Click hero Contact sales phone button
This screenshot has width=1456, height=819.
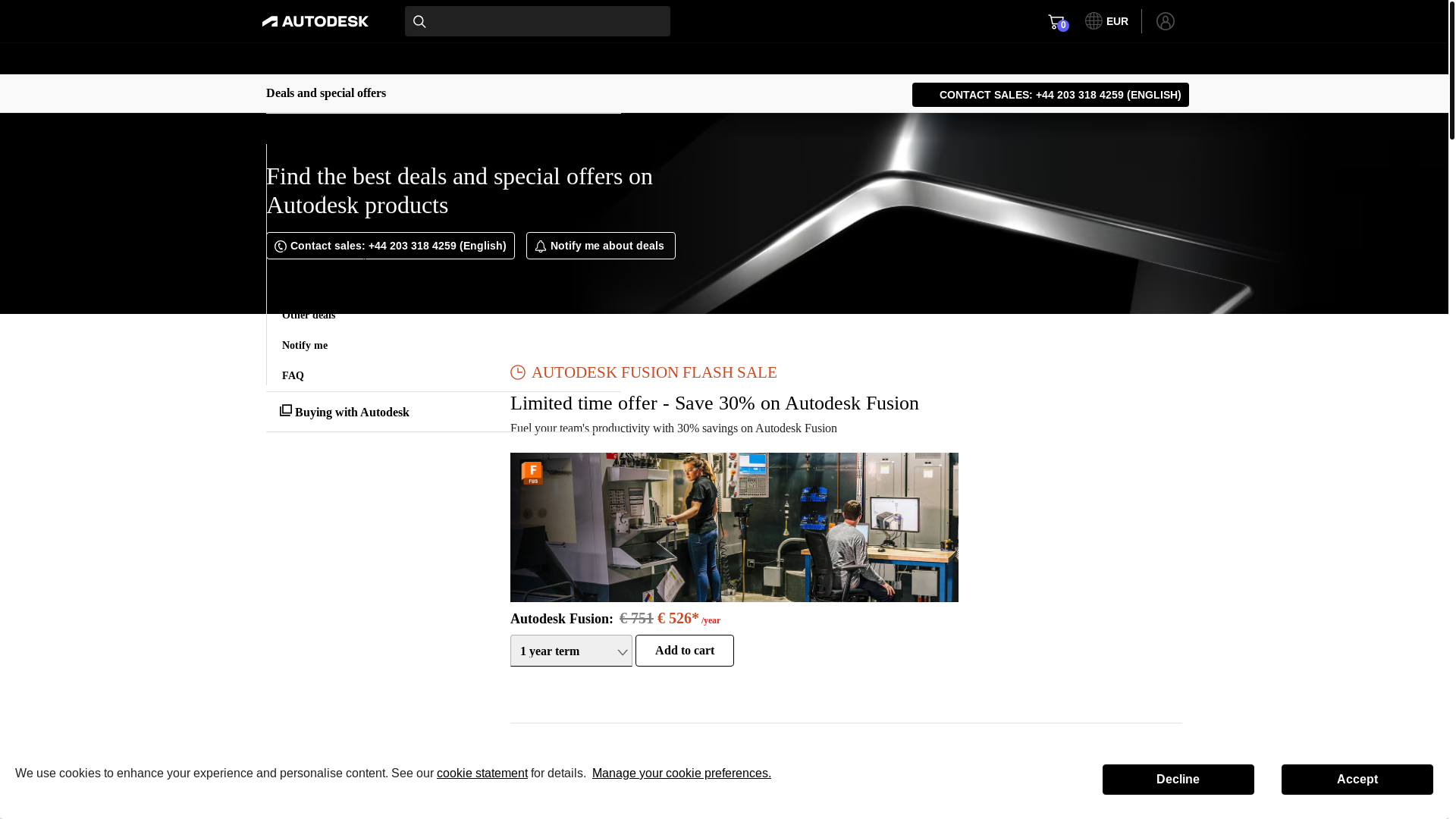pos(391,246)
